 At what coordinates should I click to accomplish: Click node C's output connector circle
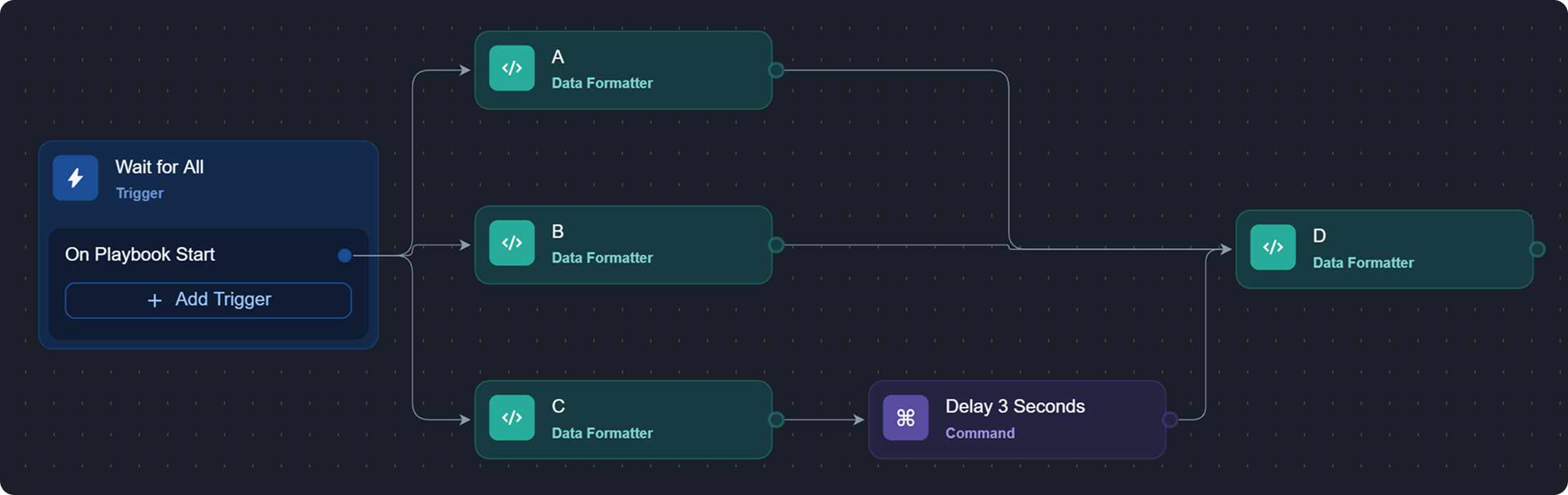pyautogui.click(x=776, y=420)
